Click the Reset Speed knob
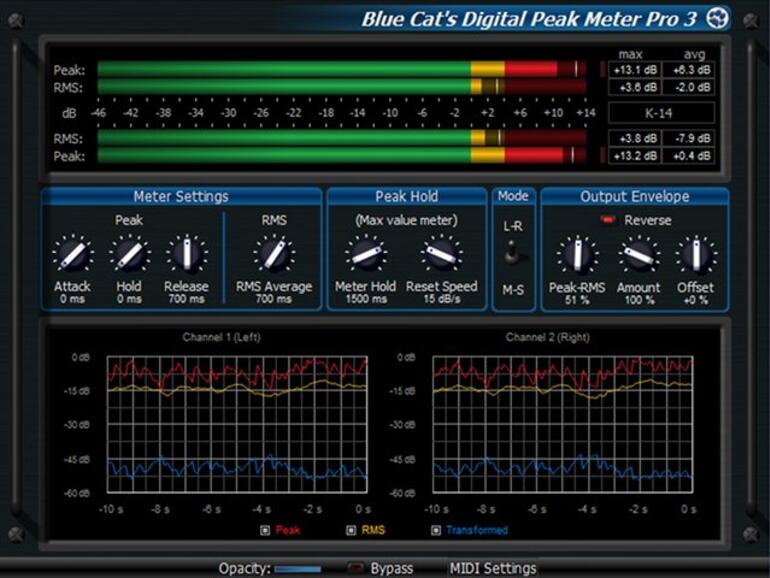 tap(441, 254)
